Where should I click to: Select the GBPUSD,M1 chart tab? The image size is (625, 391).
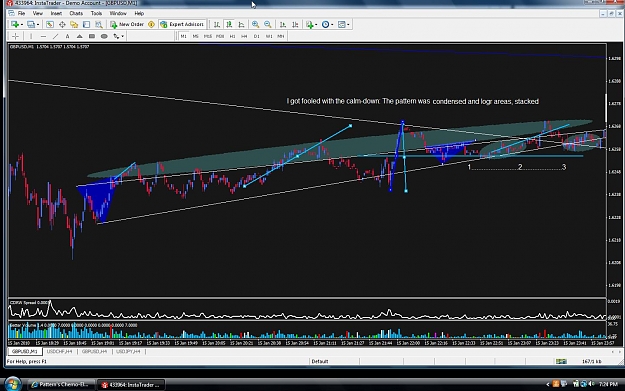pos(25,352)
